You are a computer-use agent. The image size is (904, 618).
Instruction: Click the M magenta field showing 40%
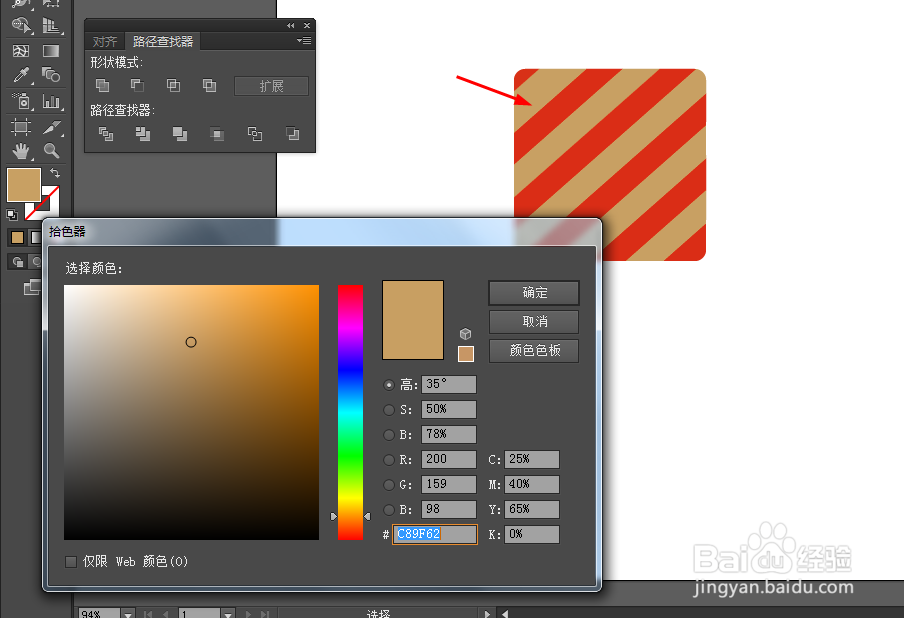532,484
